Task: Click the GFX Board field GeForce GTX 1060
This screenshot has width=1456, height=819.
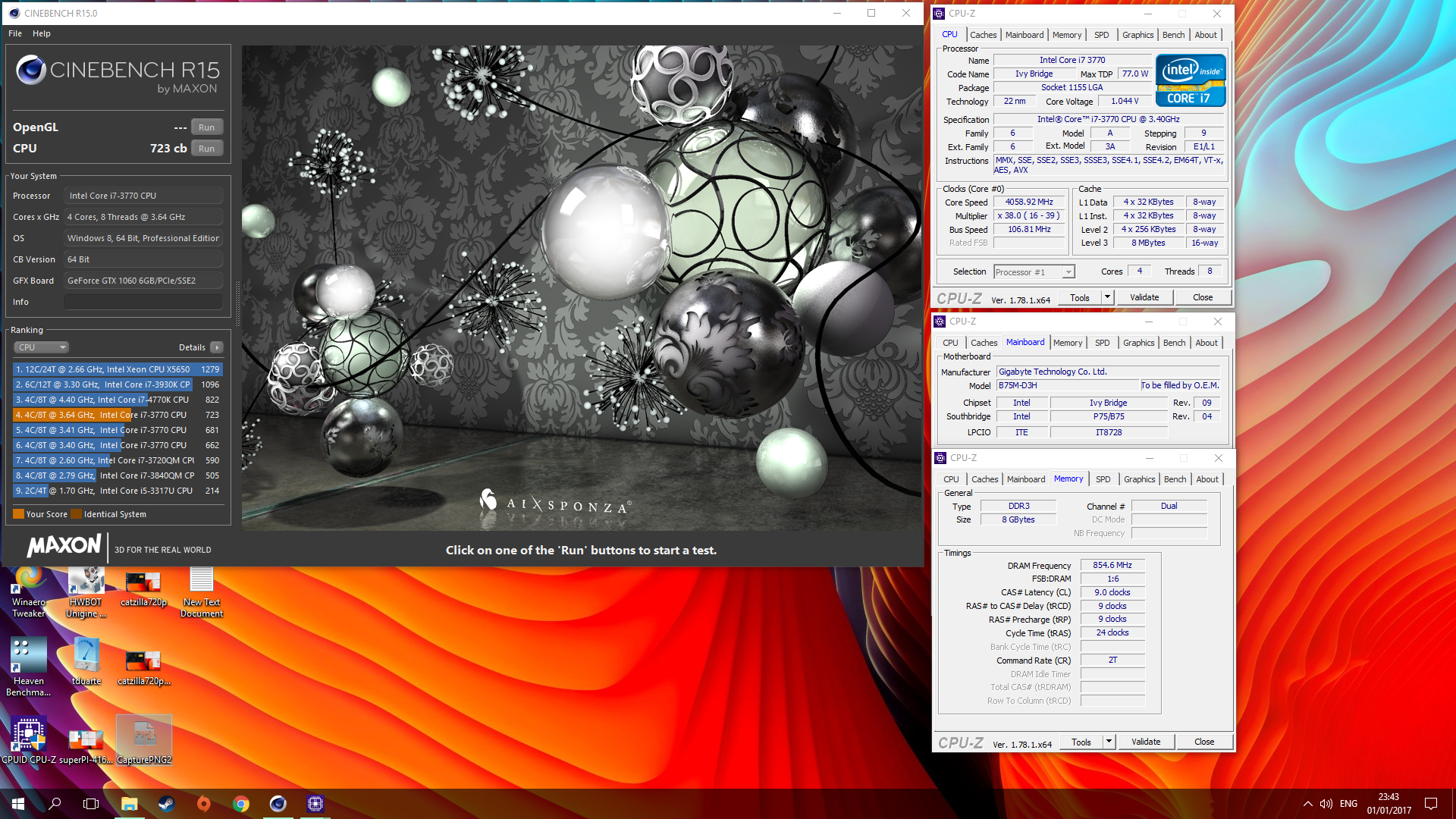Action: point(143,281)
